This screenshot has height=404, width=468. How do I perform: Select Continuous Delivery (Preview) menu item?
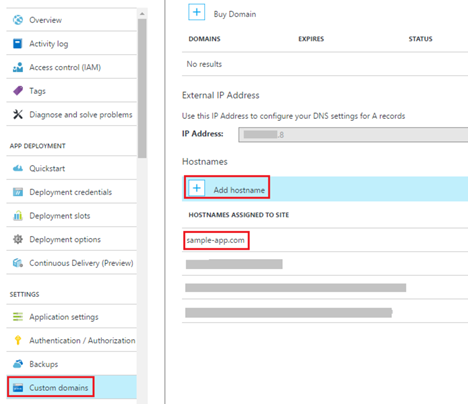point(71,263)
